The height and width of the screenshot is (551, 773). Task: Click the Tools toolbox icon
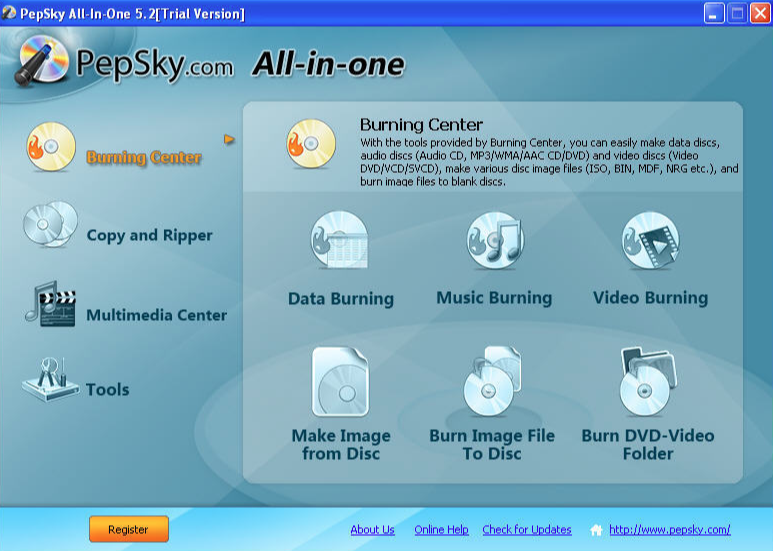point(50,379)
